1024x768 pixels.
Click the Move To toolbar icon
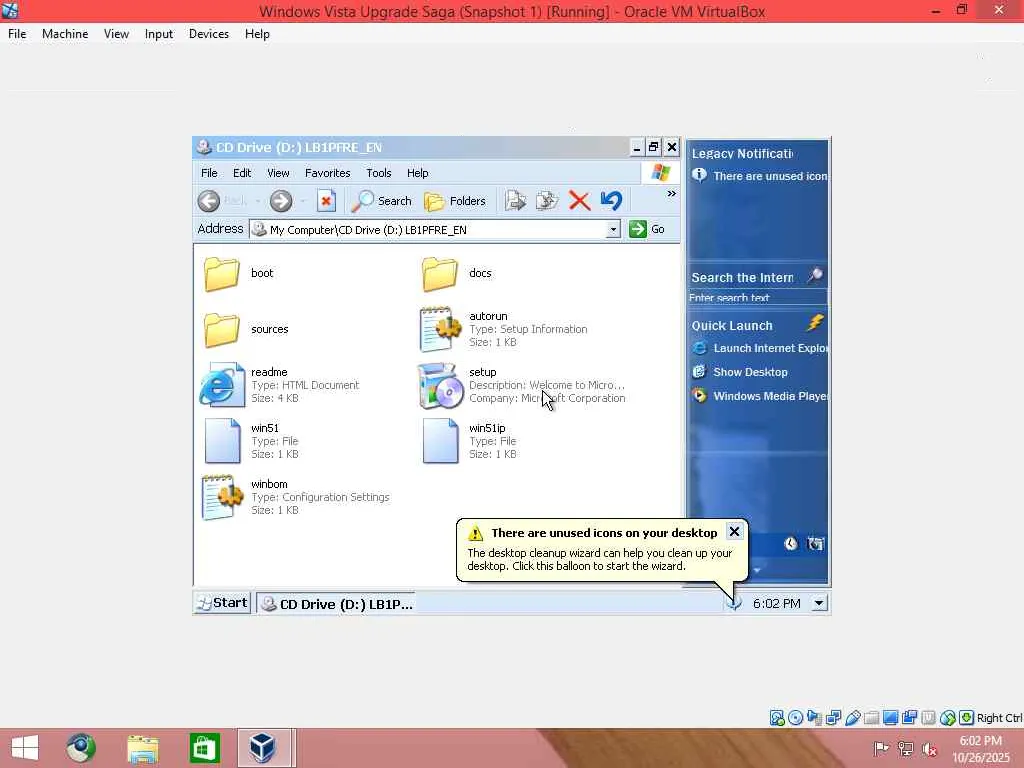coord(515,201)
